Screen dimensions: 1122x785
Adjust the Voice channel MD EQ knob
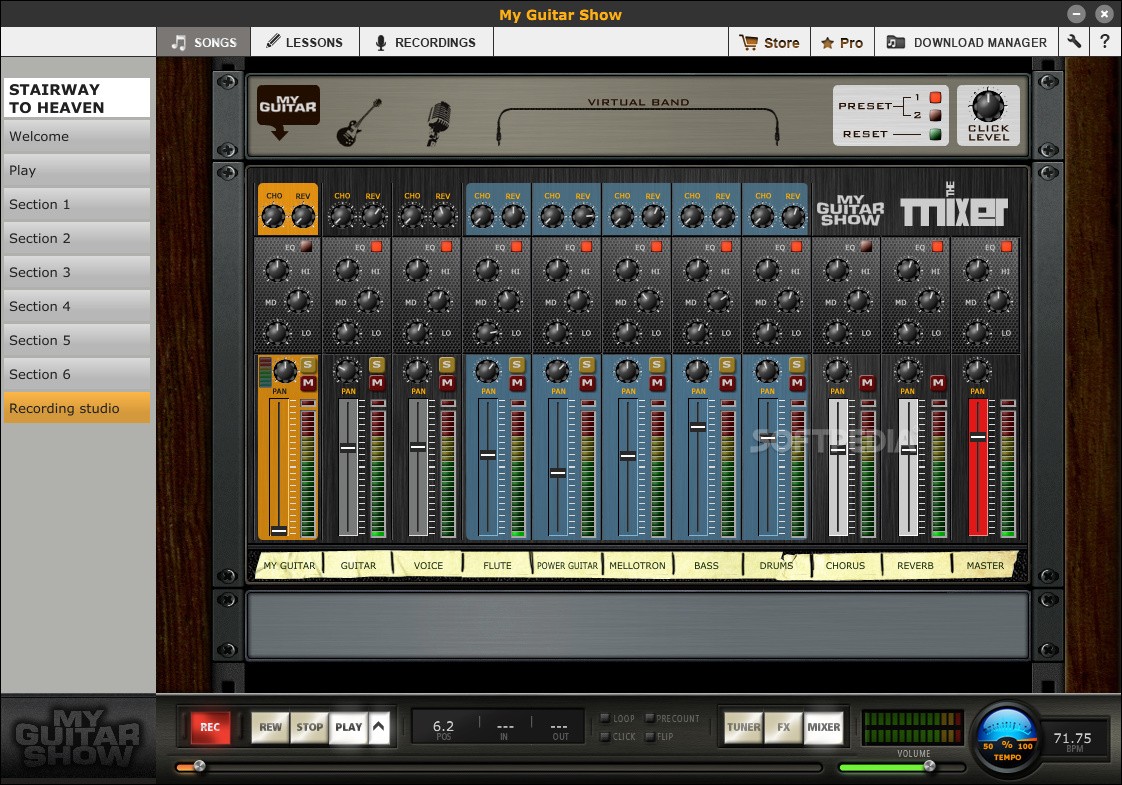click(439, 301)
